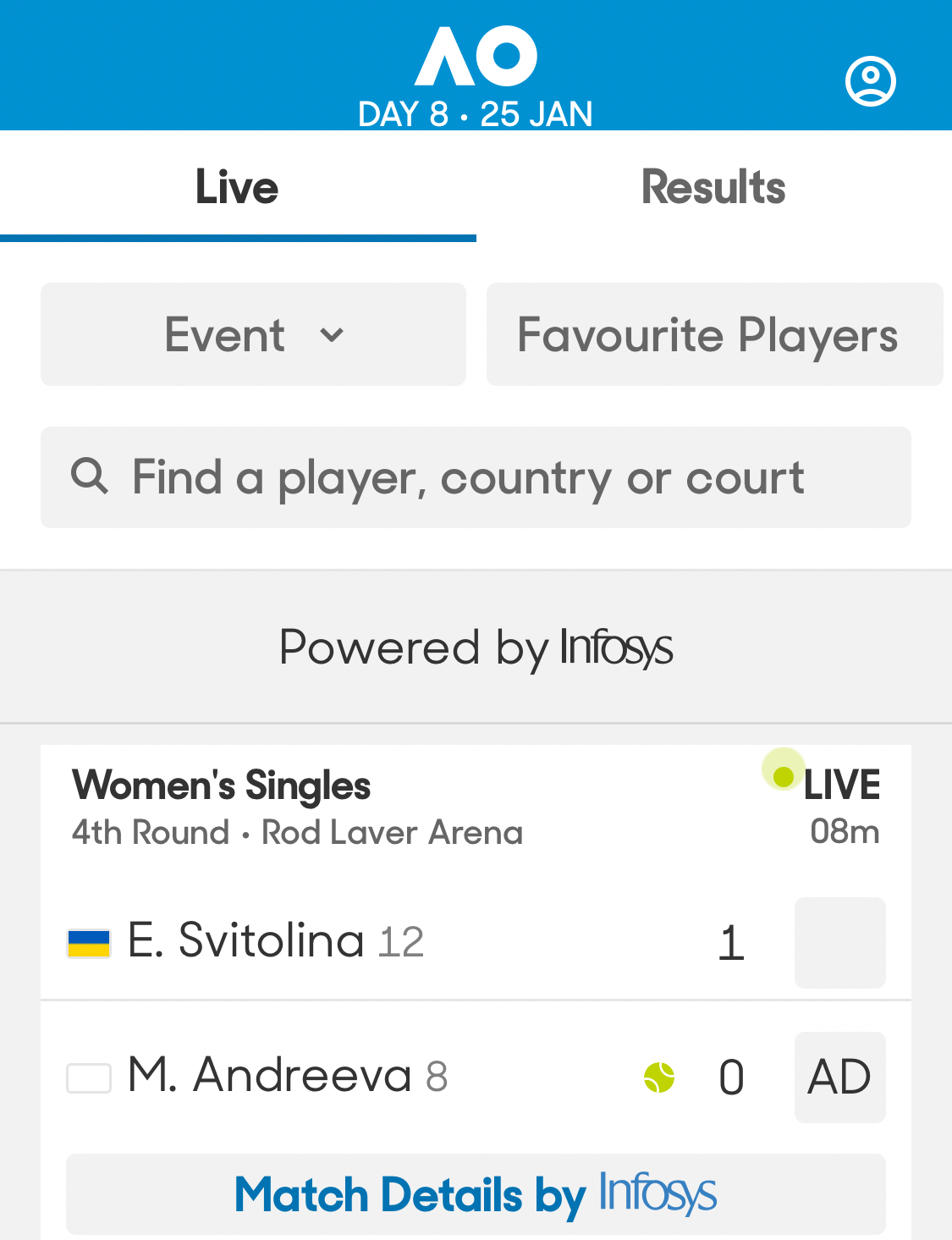The height and width of the screenshot is (1240, 952).
Task: Click the Women's Singles match header
Action: coord(222,785)
